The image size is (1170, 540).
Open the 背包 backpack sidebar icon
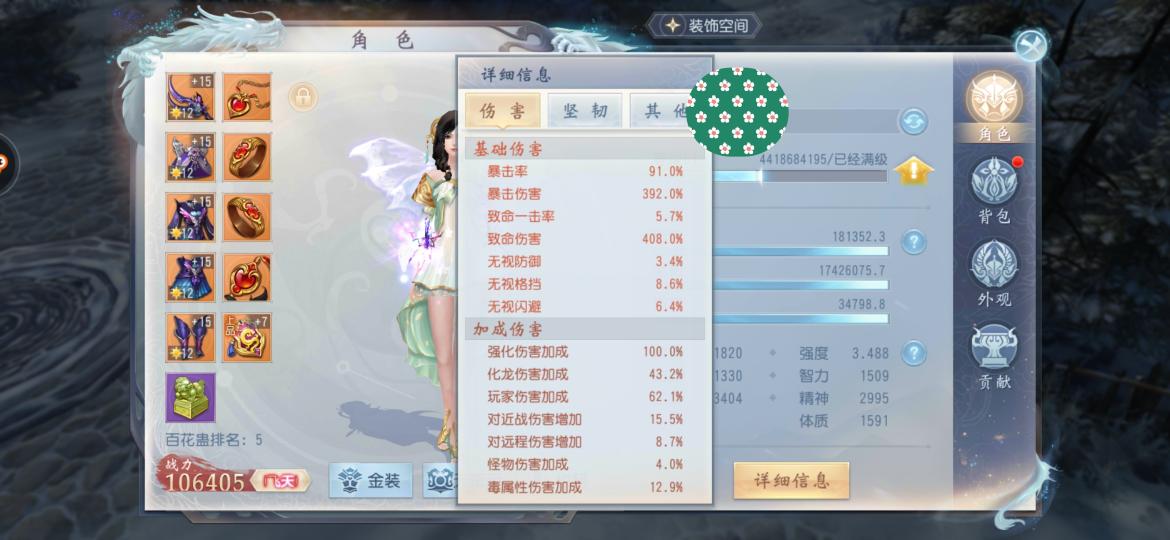[x=994, y=190]
